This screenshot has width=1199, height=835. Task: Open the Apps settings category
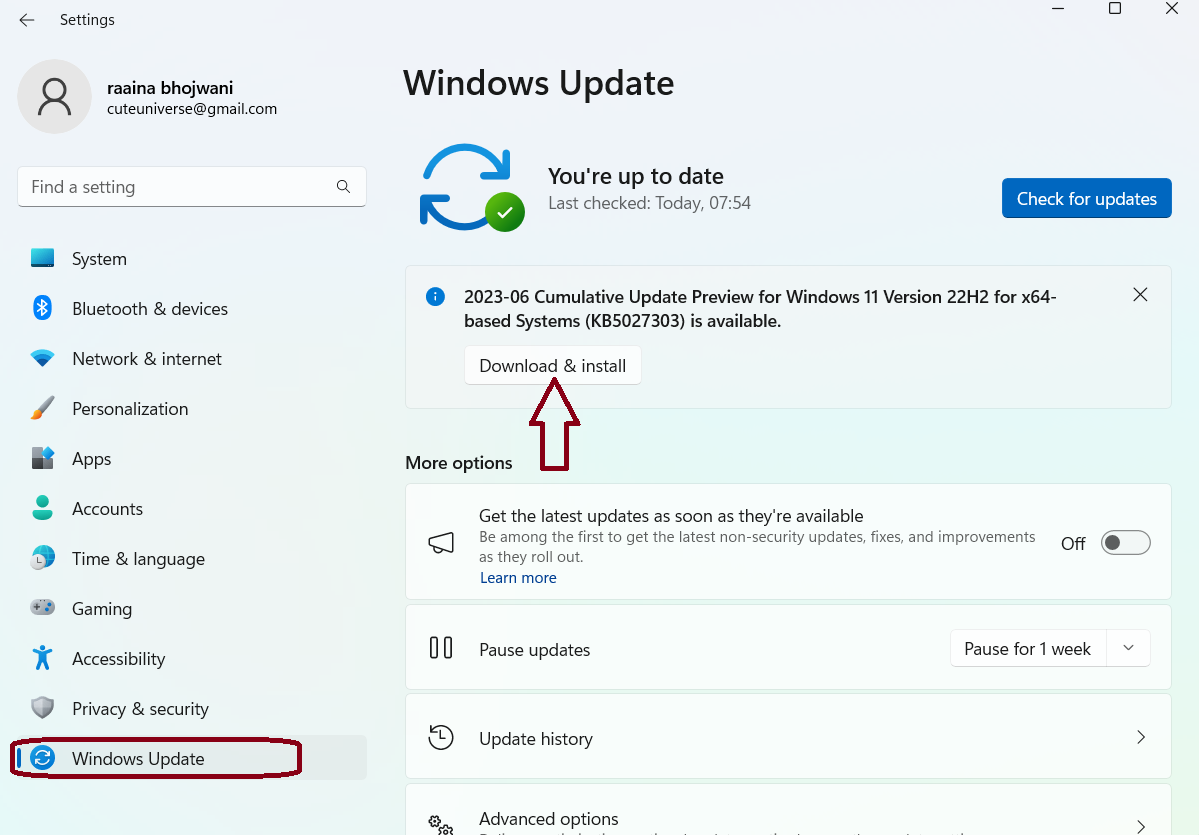click(91, 459)
